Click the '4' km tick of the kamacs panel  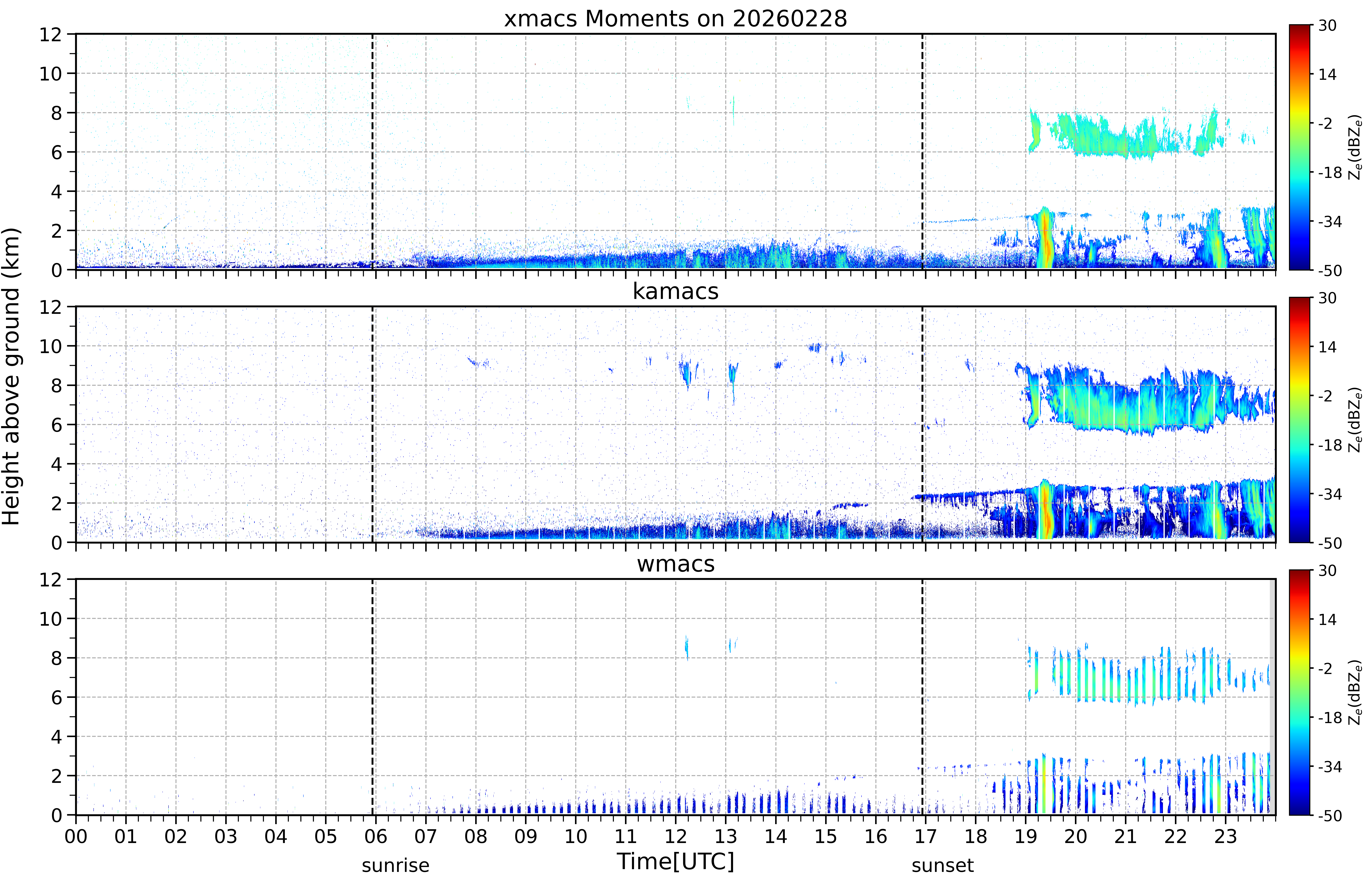pos(56,464)
